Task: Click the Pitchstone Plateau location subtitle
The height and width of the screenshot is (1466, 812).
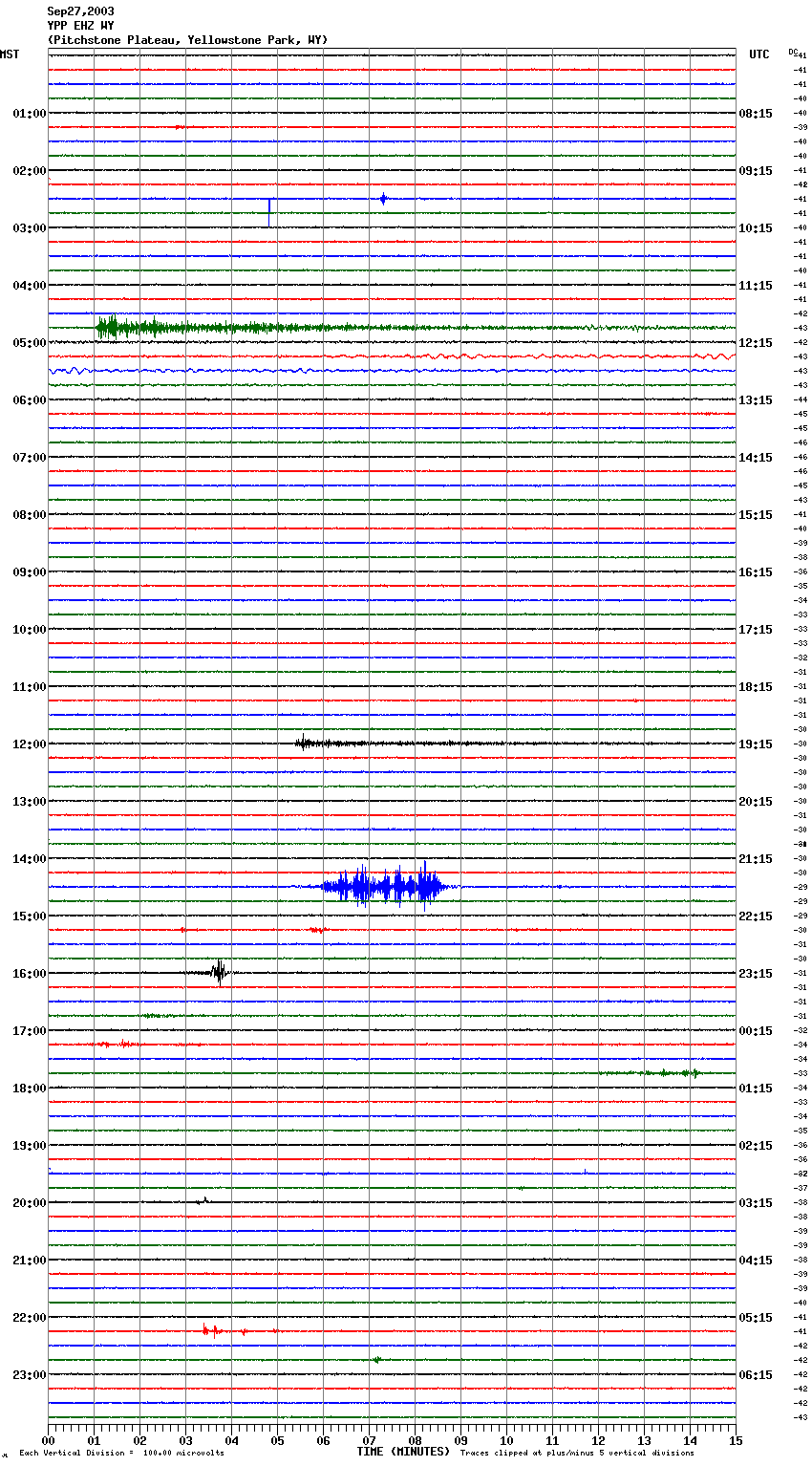Action: [187, 40]
